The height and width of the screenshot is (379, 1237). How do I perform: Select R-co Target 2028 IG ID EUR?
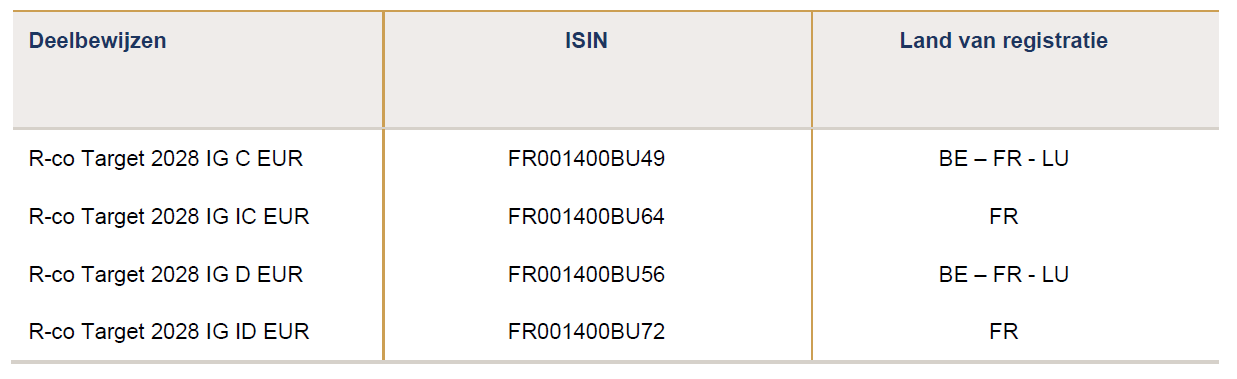pos(169,332)
